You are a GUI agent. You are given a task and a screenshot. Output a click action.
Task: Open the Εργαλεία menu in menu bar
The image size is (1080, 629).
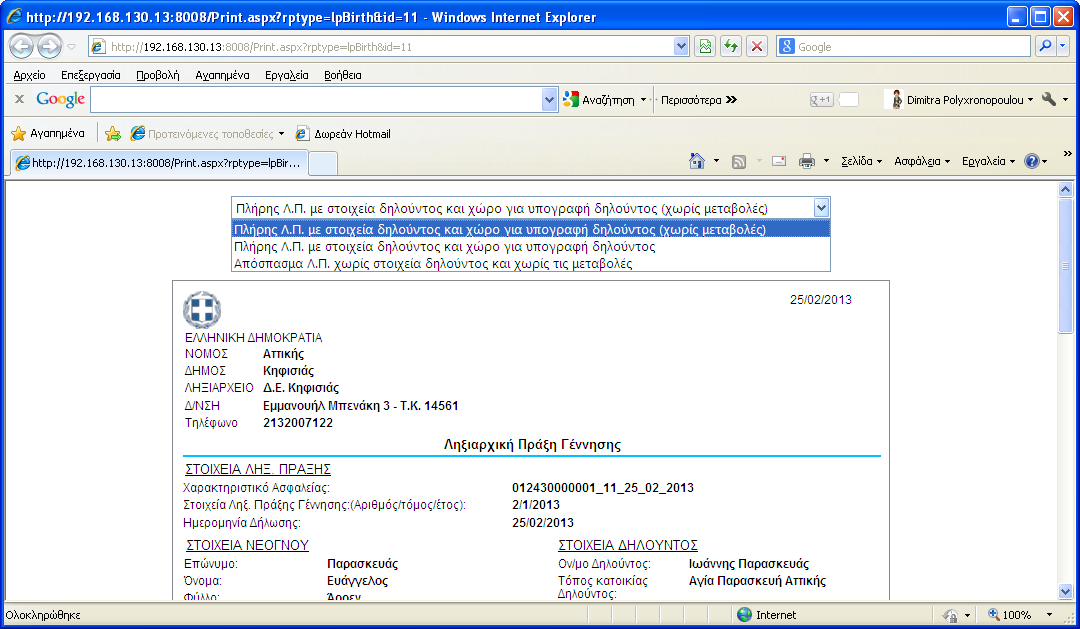pos(287,75)
